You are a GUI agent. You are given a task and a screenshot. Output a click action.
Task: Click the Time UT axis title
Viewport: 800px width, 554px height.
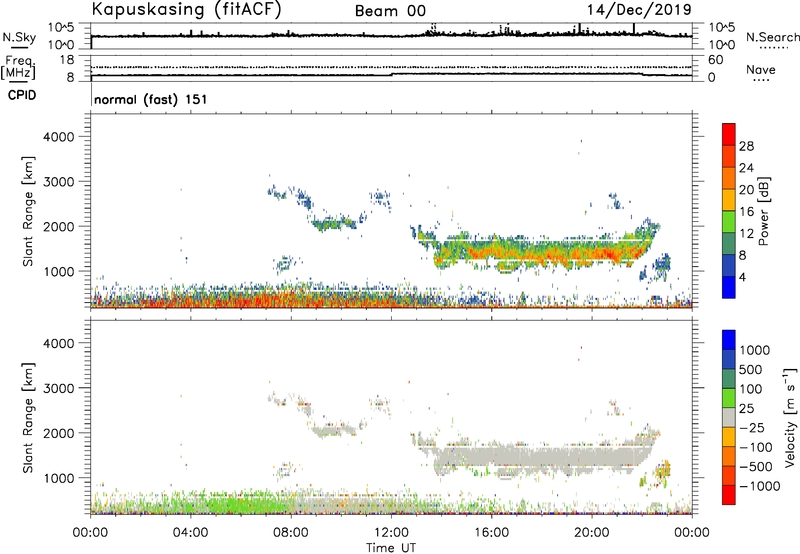(x=391, y=548)
